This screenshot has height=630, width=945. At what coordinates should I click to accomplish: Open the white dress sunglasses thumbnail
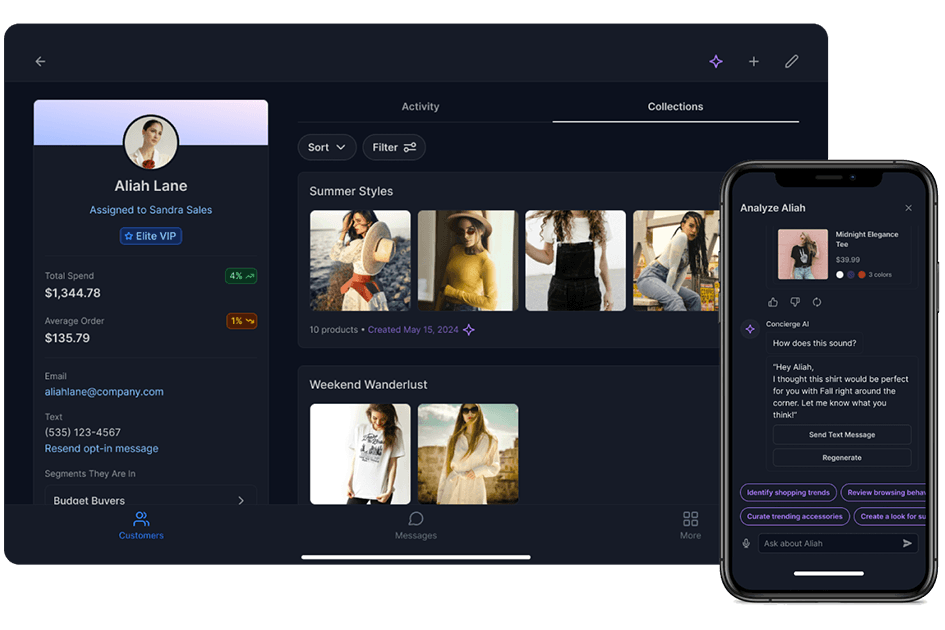[x=468, y=453]
